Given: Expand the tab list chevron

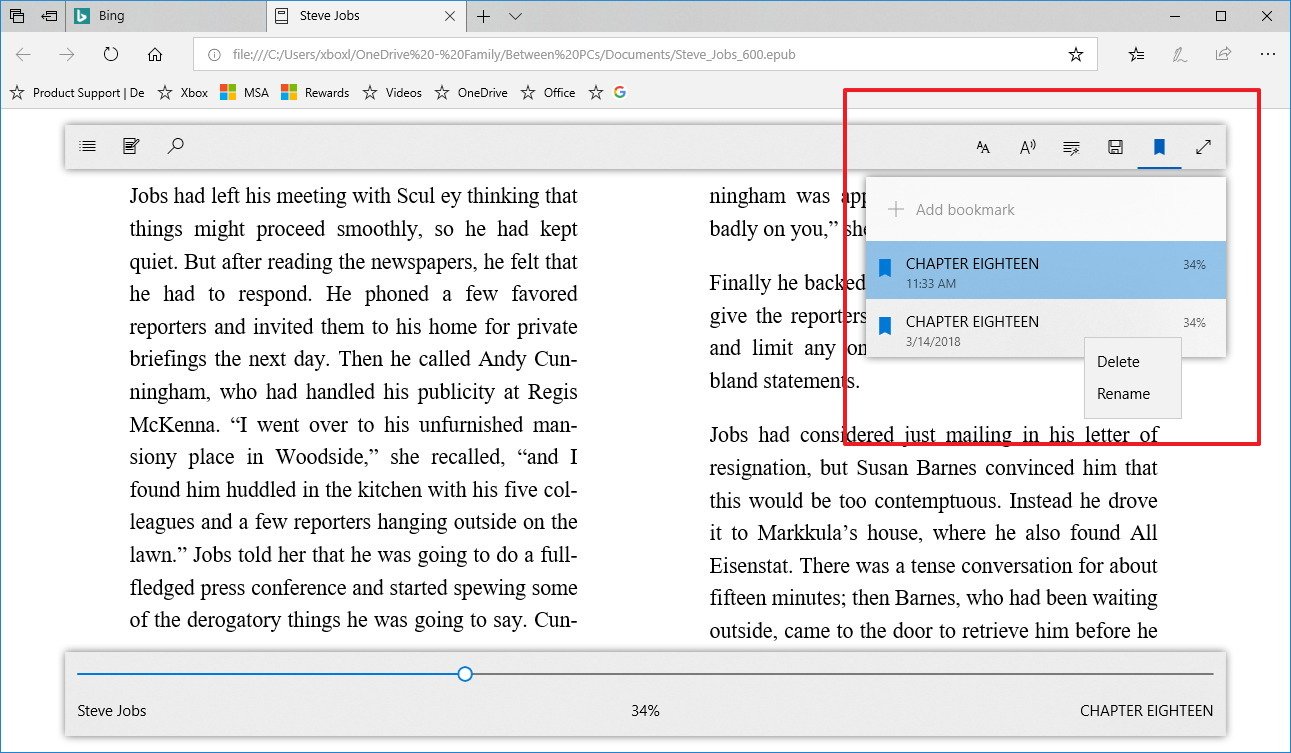Looking at the screenshot, I should pyautogui.click(x=515, y=16).
